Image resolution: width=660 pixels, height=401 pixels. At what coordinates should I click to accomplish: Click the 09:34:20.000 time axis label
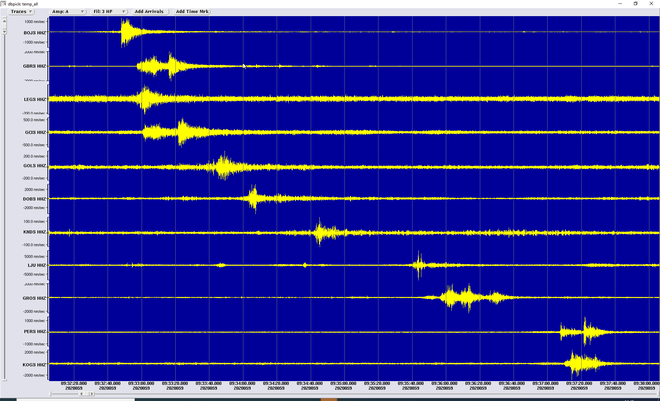click(276, 383)
